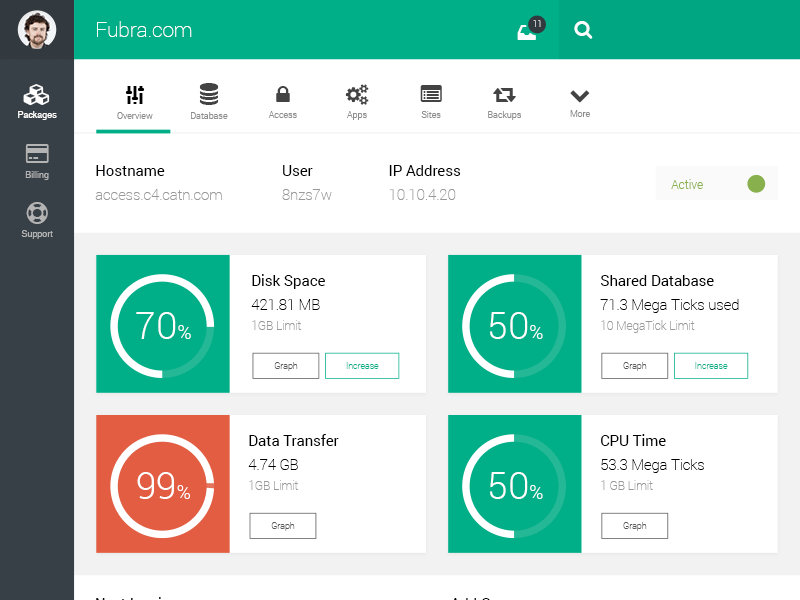Click Increase button for Disk Space
This screenshot has width=800, height=600.
tap(362, 366)
